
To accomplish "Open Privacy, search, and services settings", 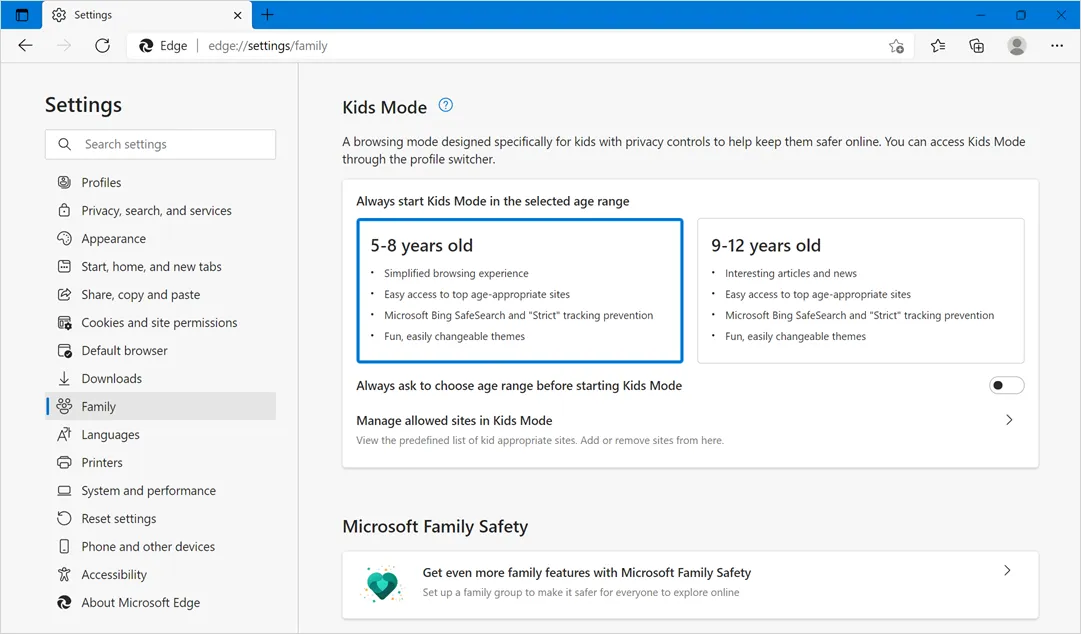I will tap(156, 211).
